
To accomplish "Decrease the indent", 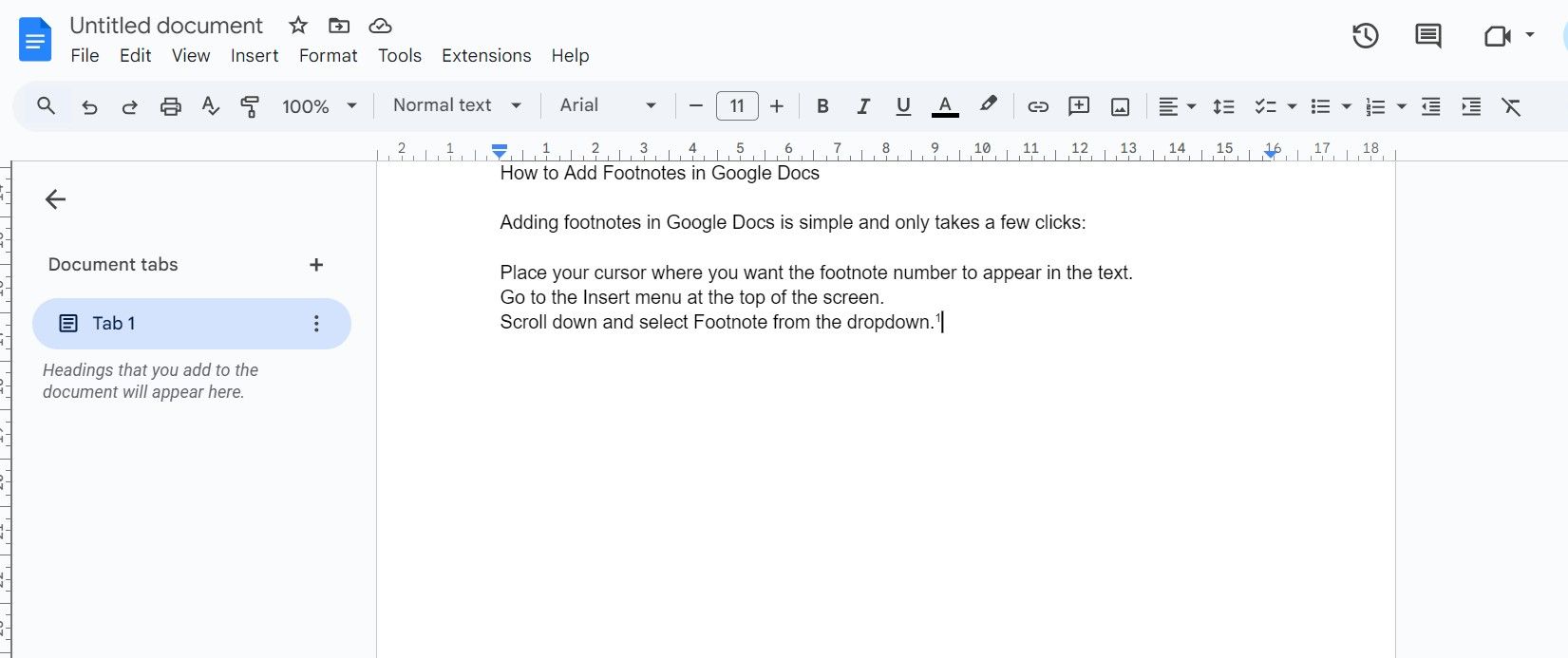I will 1431,106.
